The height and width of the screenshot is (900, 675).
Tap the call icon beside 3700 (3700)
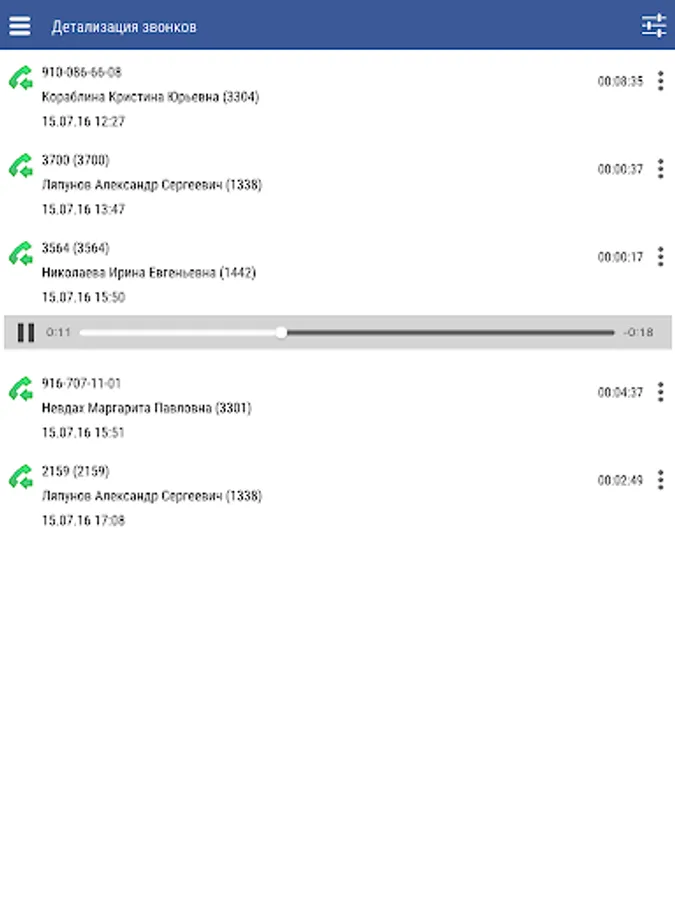21,166
